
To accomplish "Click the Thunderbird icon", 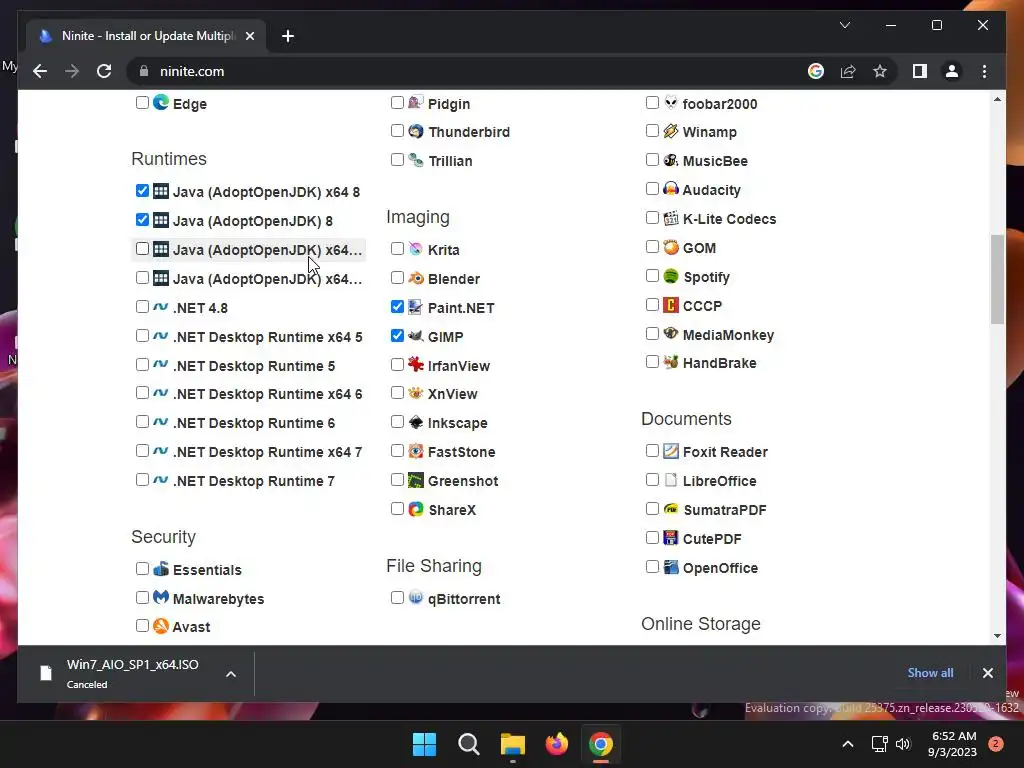I will [x=415, y=131].
